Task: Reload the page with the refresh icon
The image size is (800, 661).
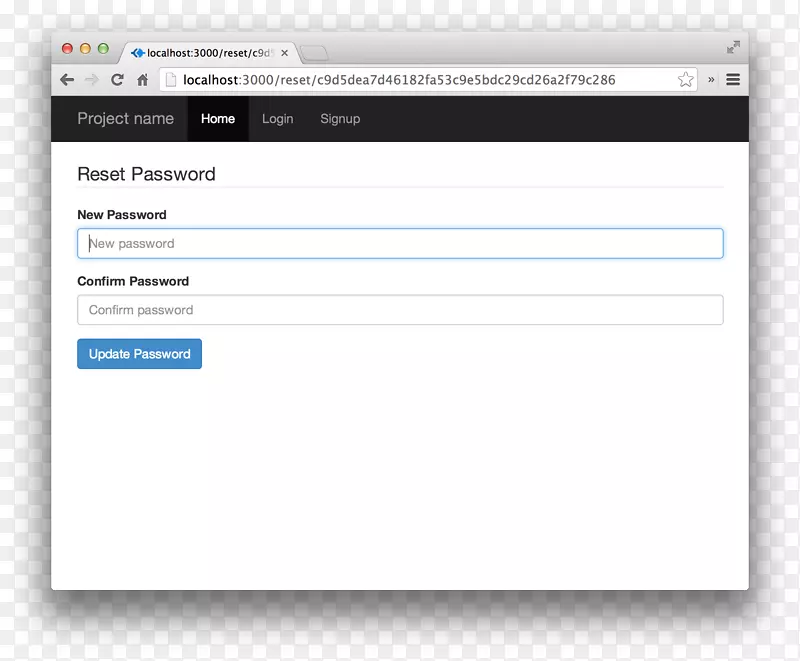Action: point(116,79)
